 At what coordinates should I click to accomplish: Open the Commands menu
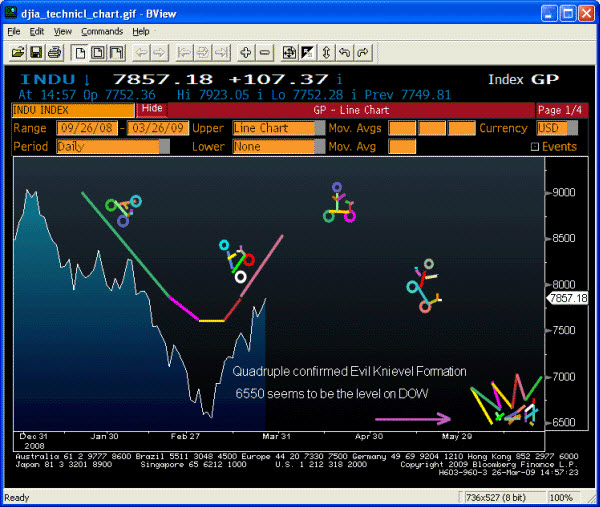[x=101, y=31]
